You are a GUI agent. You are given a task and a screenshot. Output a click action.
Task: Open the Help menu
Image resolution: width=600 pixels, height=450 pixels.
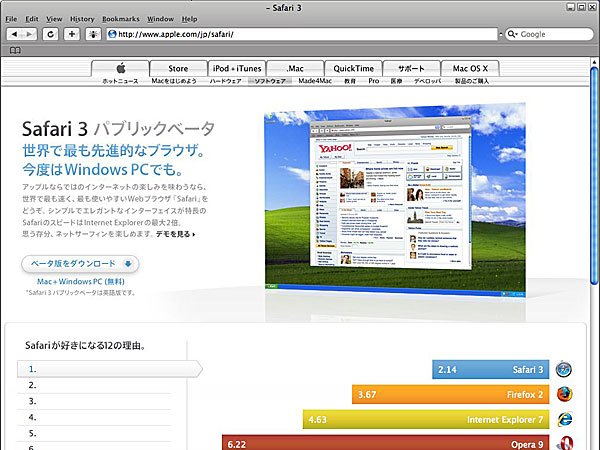coord(189,19)
